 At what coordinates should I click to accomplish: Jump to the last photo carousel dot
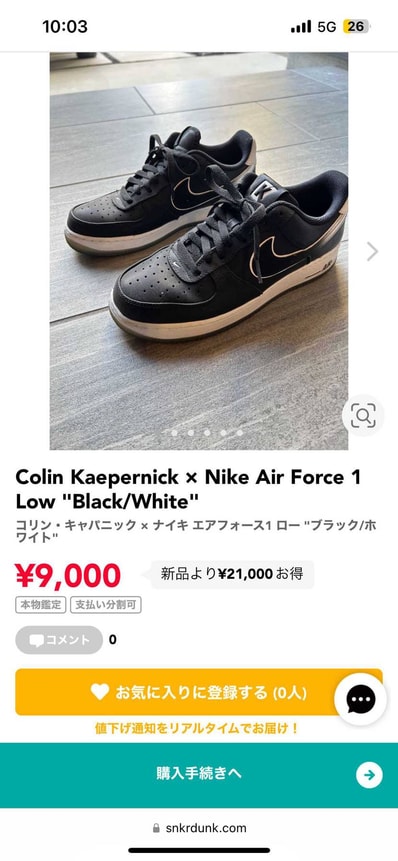tap(240, 433)
